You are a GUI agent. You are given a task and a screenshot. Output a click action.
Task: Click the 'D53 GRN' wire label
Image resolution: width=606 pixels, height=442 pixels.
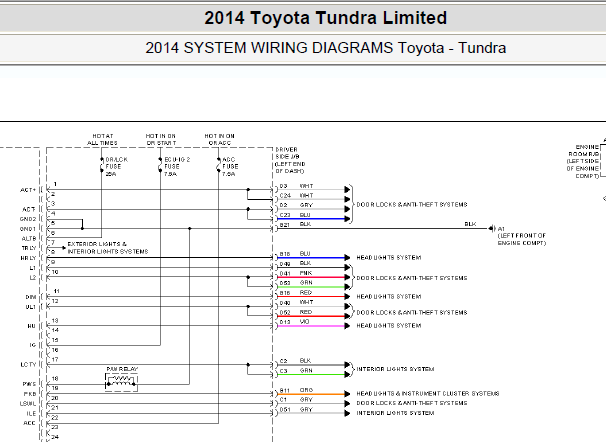click(x=296, y=283)
